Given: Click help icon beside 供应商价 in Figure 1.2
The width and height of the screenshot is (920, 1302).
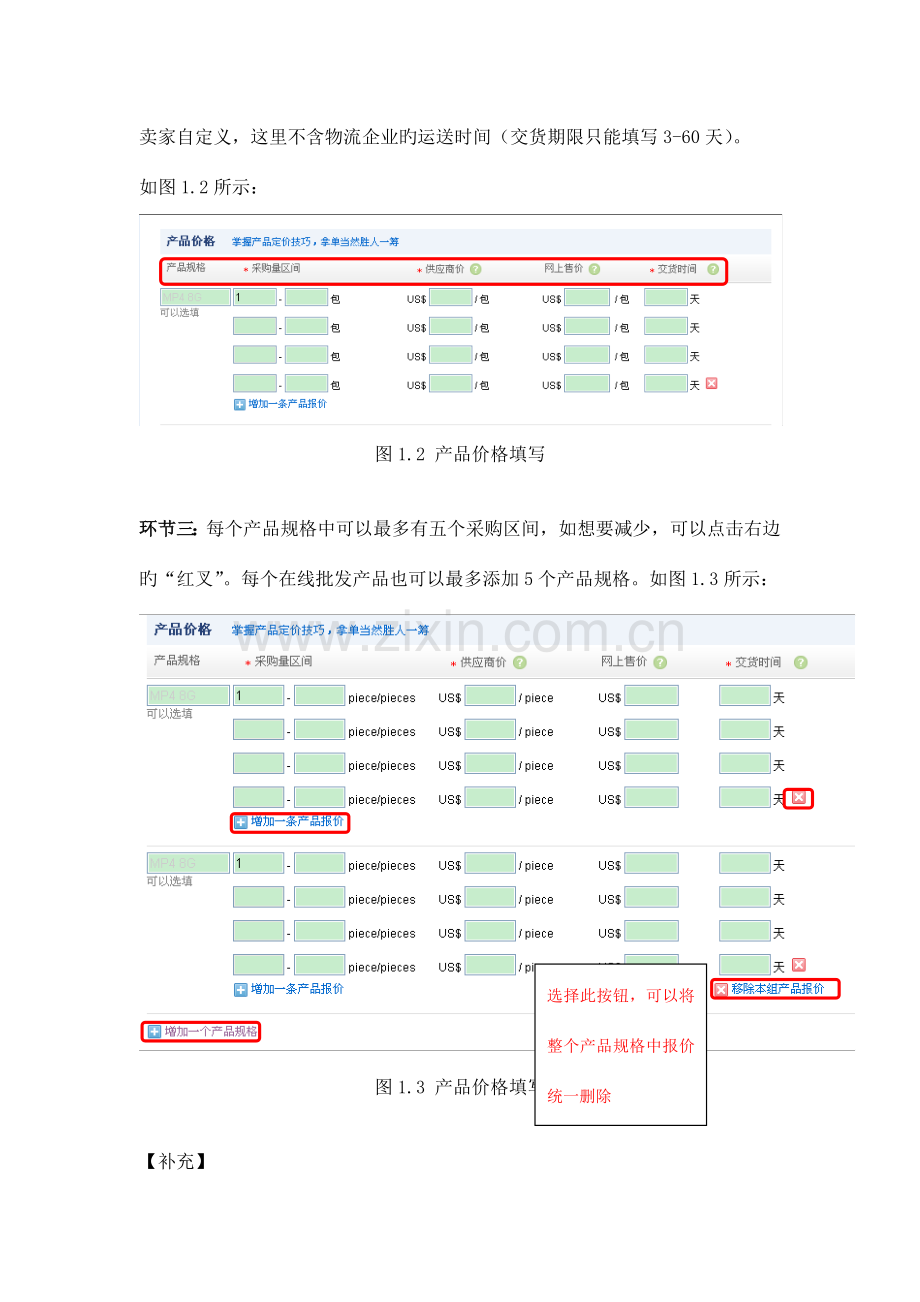Looking at the screenshot, I should pyautogui.click(x=475, y=269).
